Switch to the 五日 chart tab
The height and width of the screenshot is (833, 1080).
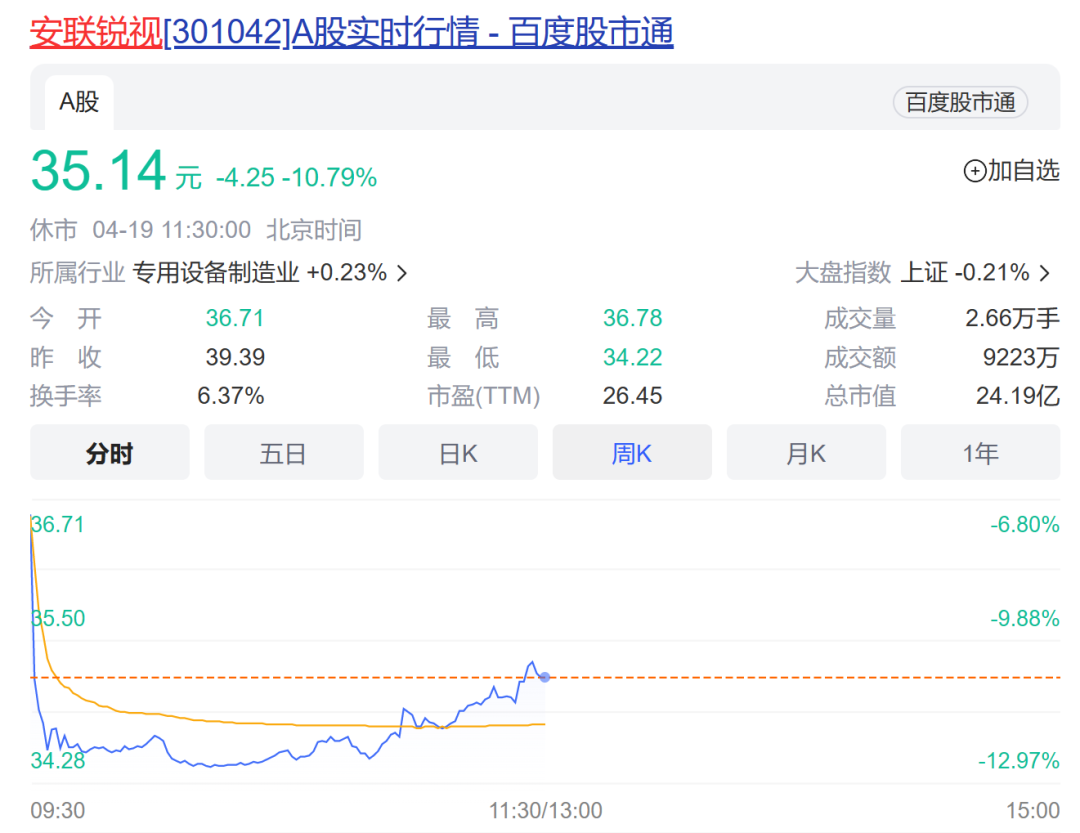point(284,453)
